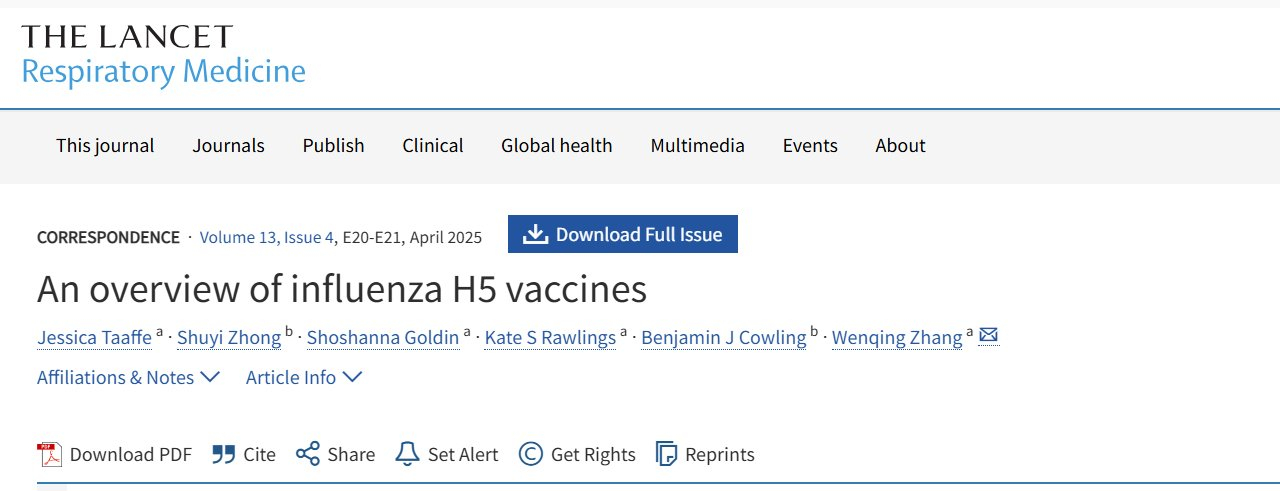Click the Cite quotation mark icon

pyautogui.click(x=223, y=454)
